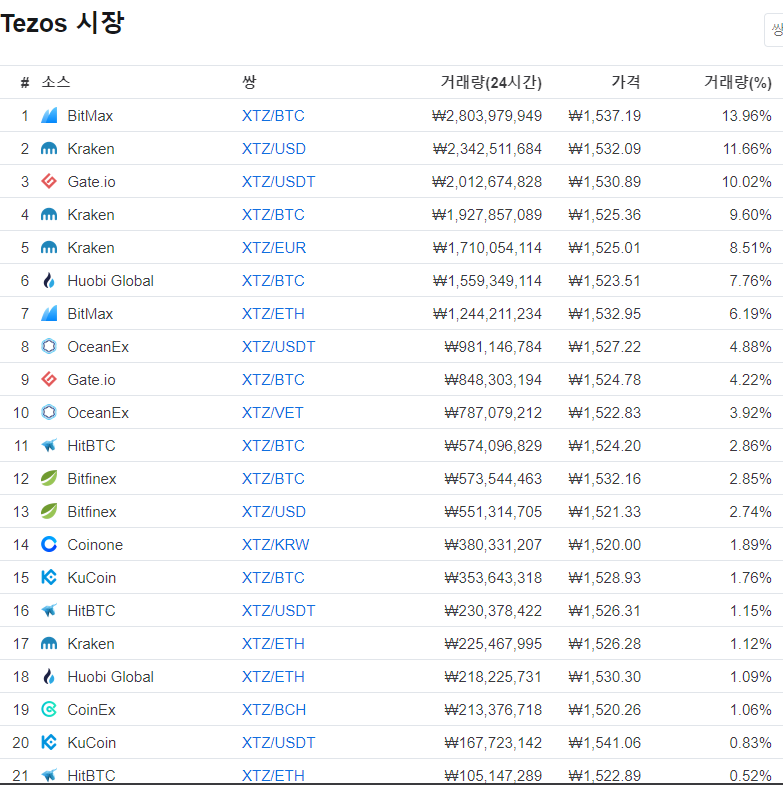Click the Kraken logo icon in row 2

[x=49, y=149]
